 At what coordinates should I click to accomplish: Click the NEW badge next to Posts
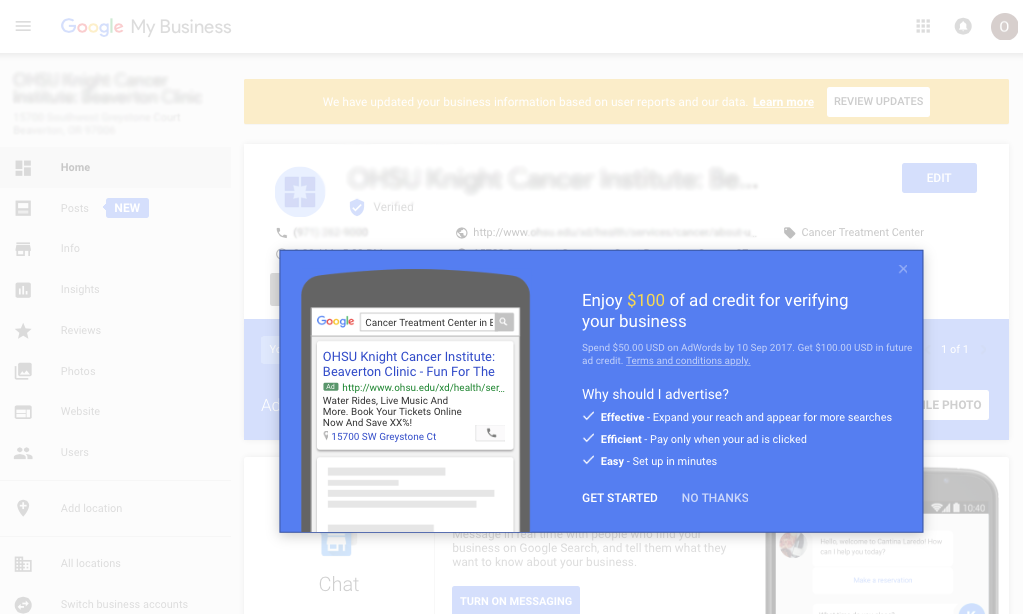coord(127,208)
